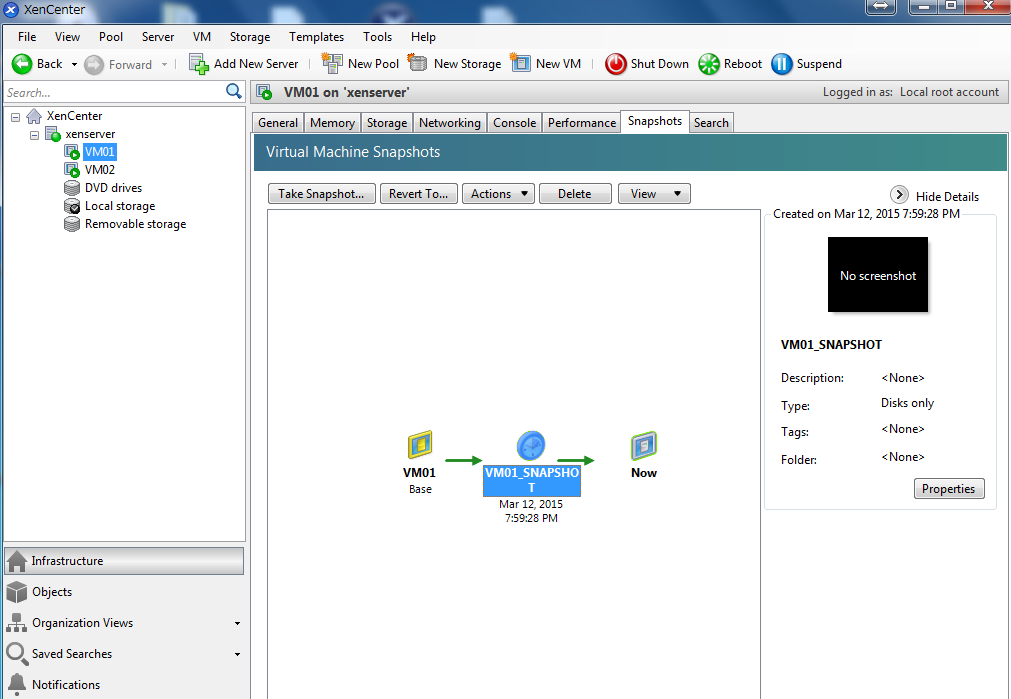1011x699 pixels.
Task: Click the Organization Views hierarchy icon
Action: click(x=17, y=623)
